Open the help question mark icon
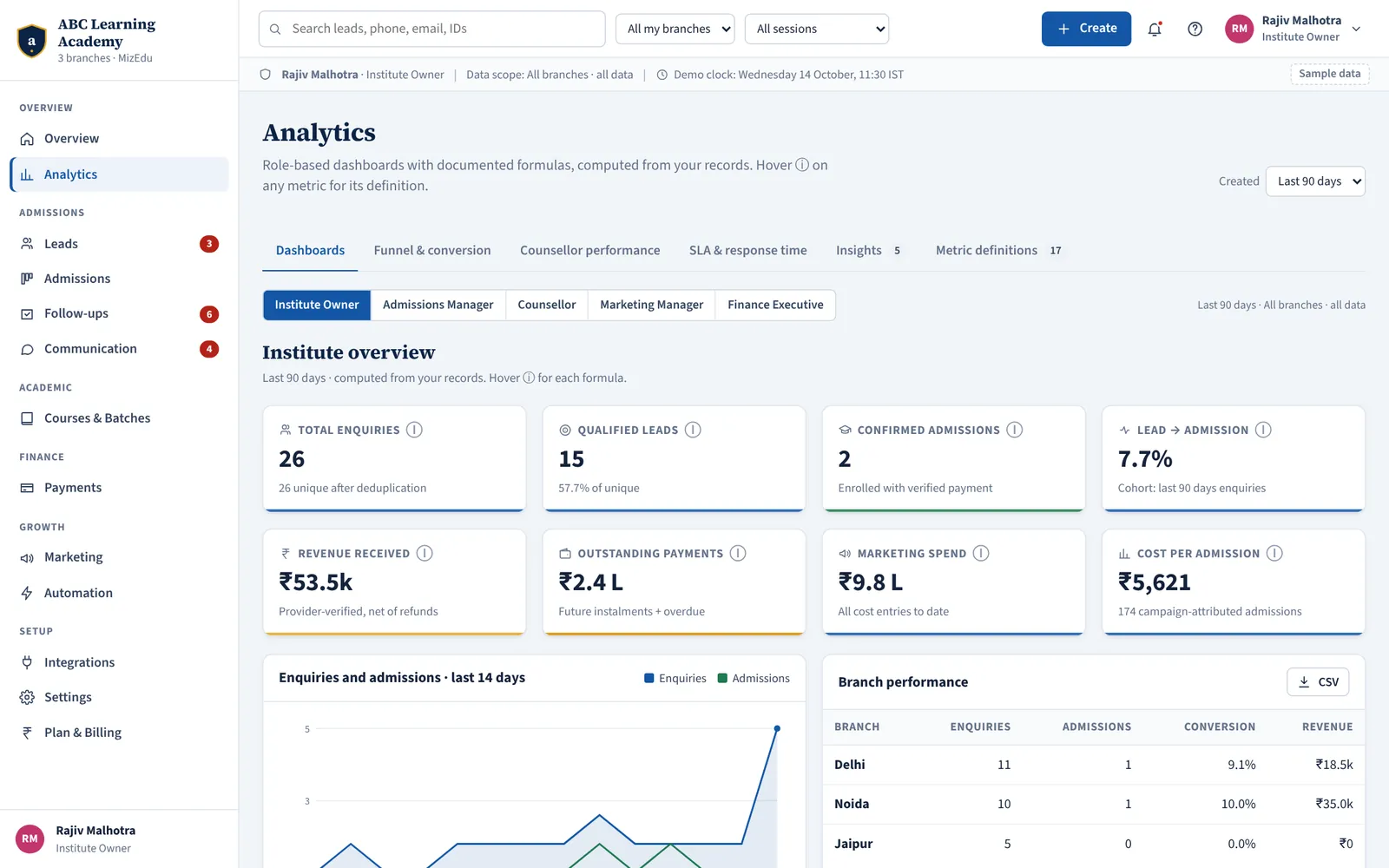 pos(1195,29)
